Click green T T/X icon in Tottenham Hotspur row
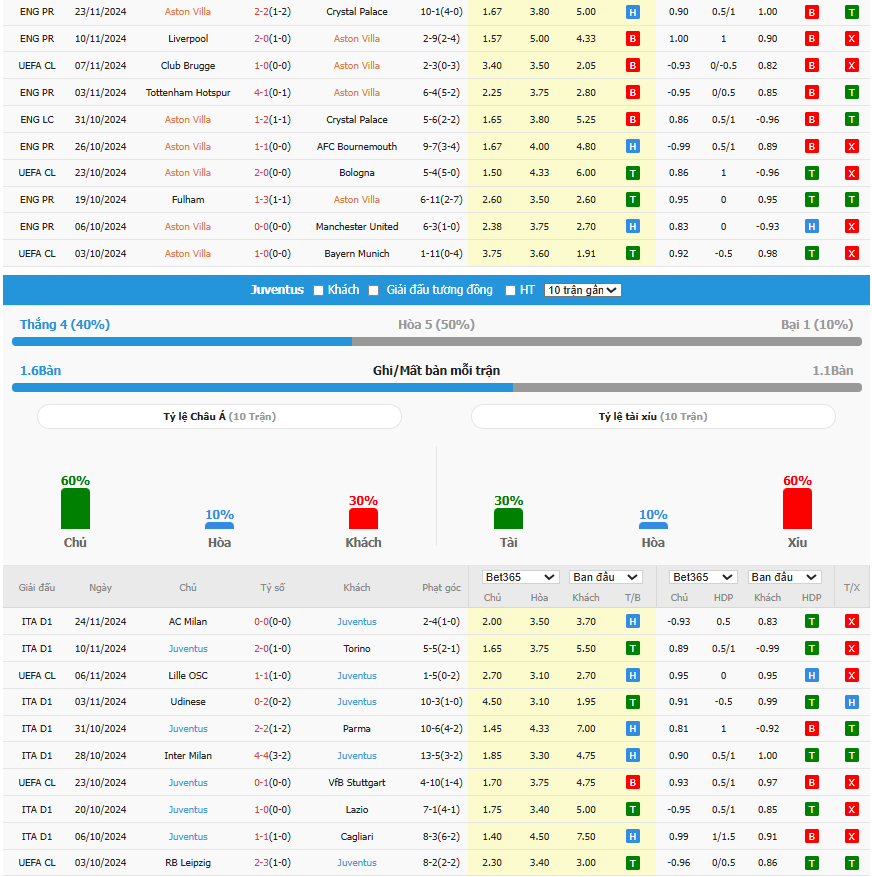 coord(851,92)
